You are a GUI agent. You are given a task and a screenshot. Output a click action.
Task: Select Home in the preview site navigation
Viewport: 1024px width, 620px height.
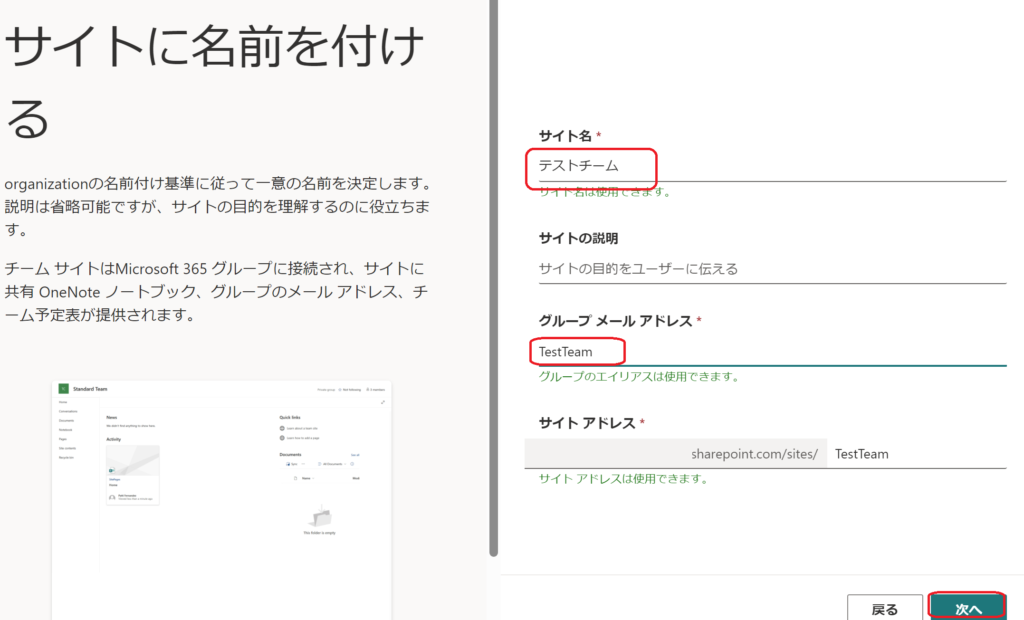[63, 402]
